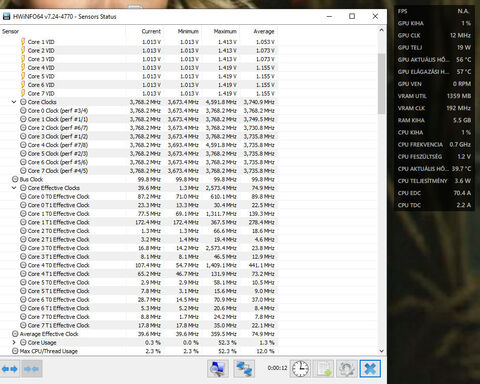Select Core 0 T0 Effective Clock row
Viewport: 480px width, 384px height.
(x=139, y=197)
